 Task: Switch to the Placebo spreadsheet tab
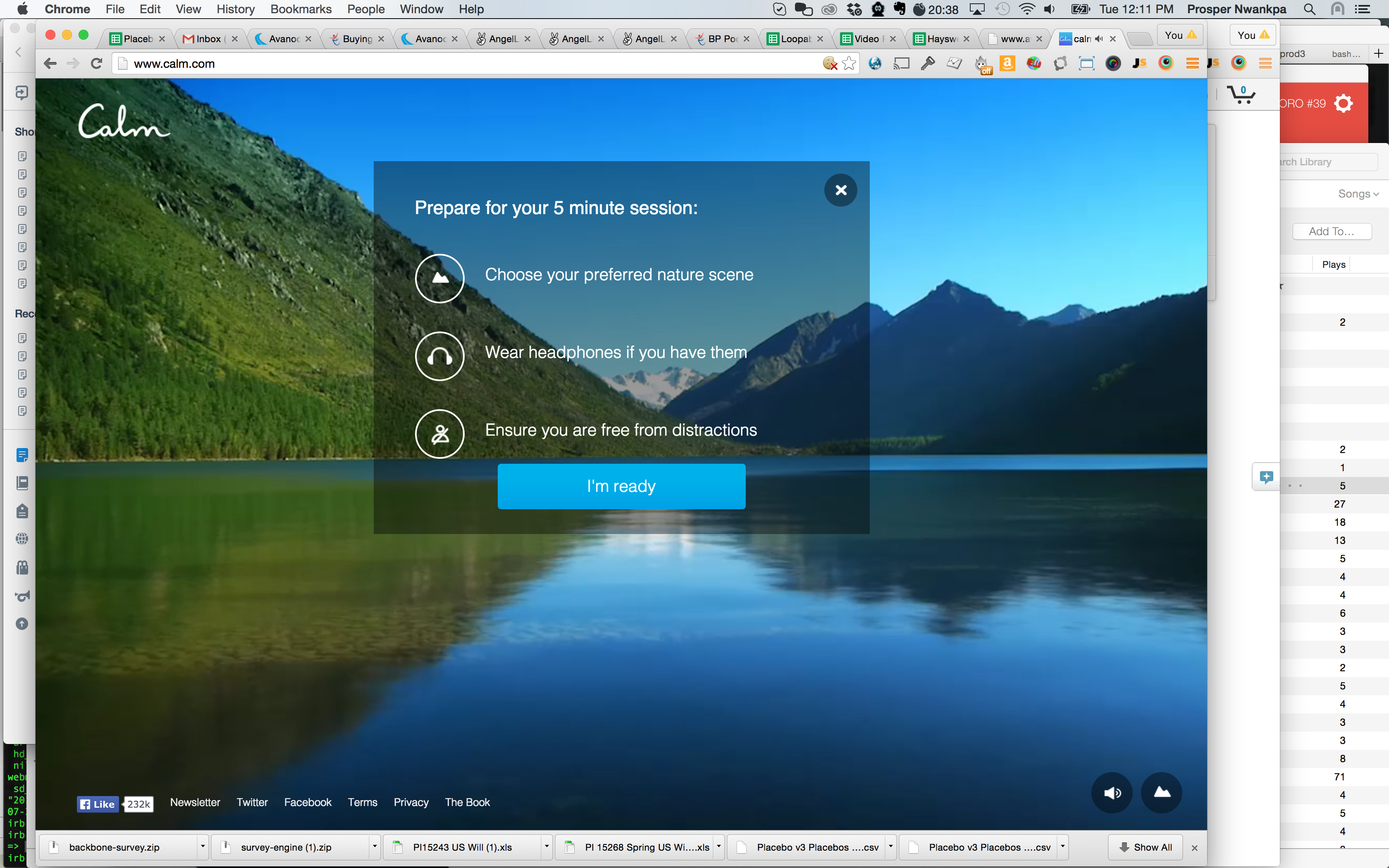(136, 38)
